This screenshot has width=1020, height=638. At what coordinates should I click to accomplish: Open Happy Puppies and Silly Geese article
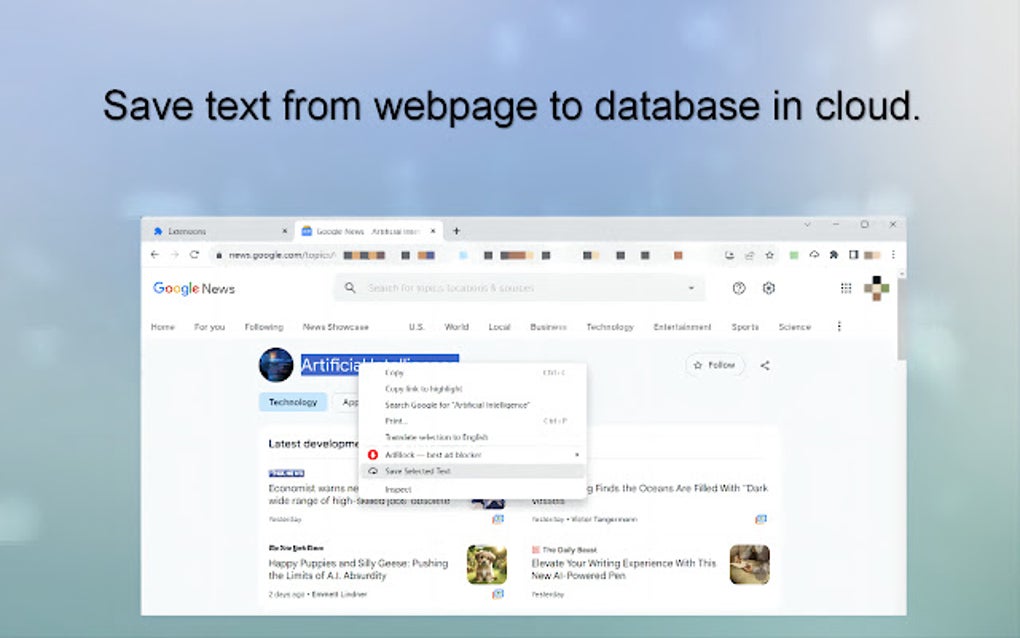[x=358, y=570]
